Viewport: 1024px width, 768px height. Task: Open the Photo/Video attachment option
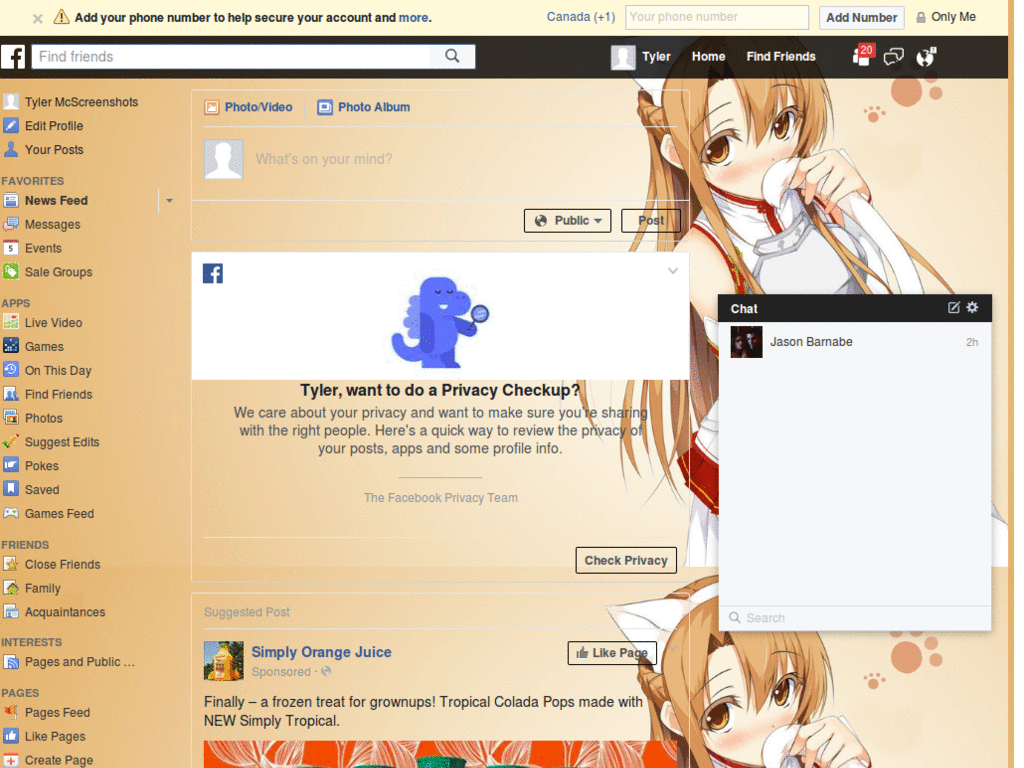(250, 107)
